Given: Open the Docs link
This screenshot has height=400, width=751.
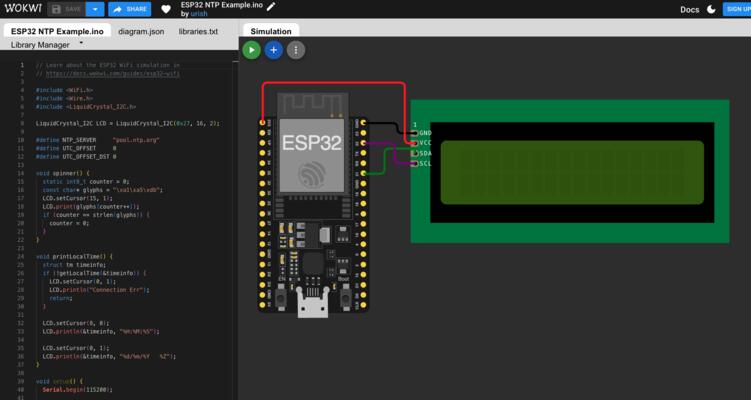Looking at the screenshot, I should 689,10.
